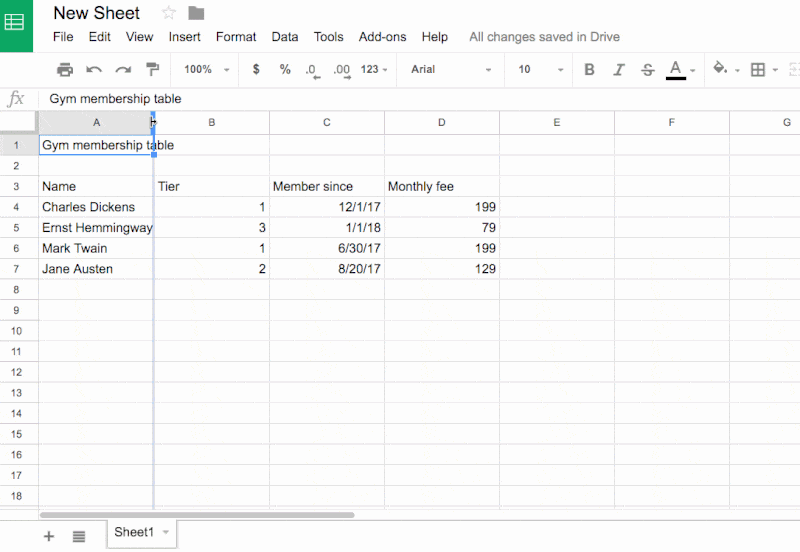Viewport: 800px width, 552px height.
Task: Toggle Strikethrough formatting
Action: click(648, 69)
